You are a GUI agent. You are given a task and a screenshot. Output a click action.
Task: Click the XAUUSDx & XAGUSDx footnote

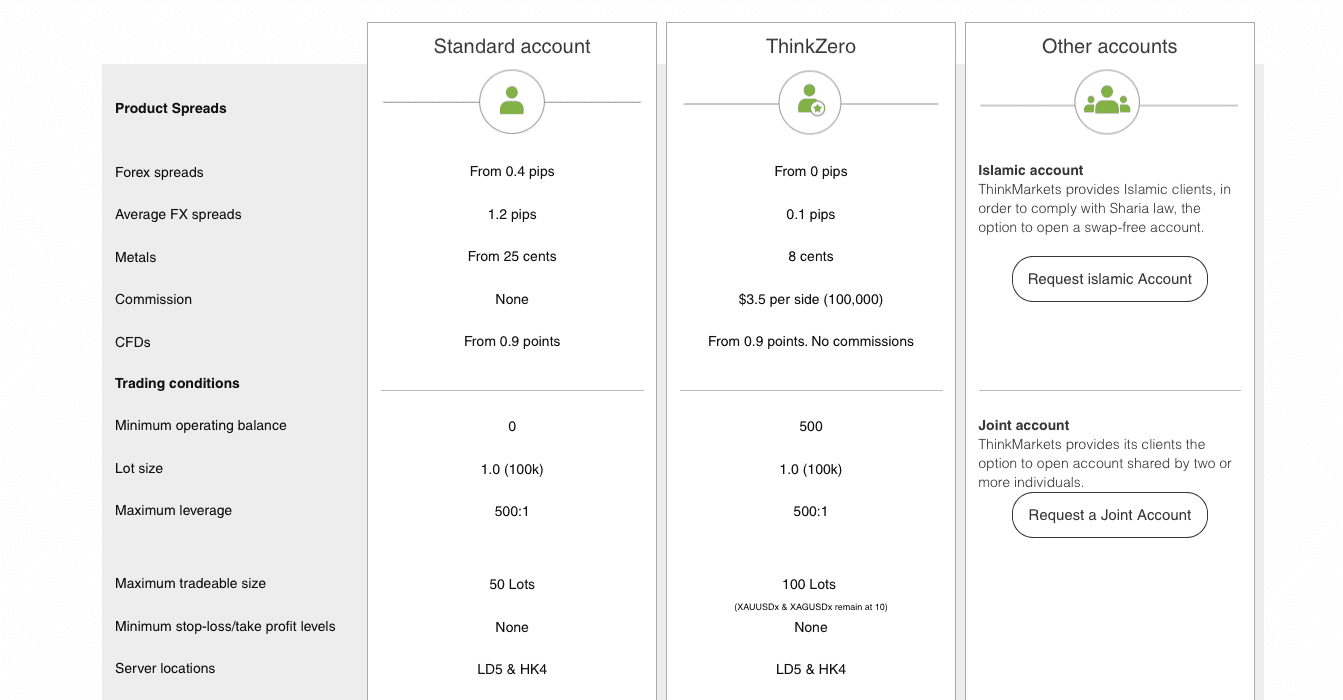pyautogui.click(x=811, y=607)
